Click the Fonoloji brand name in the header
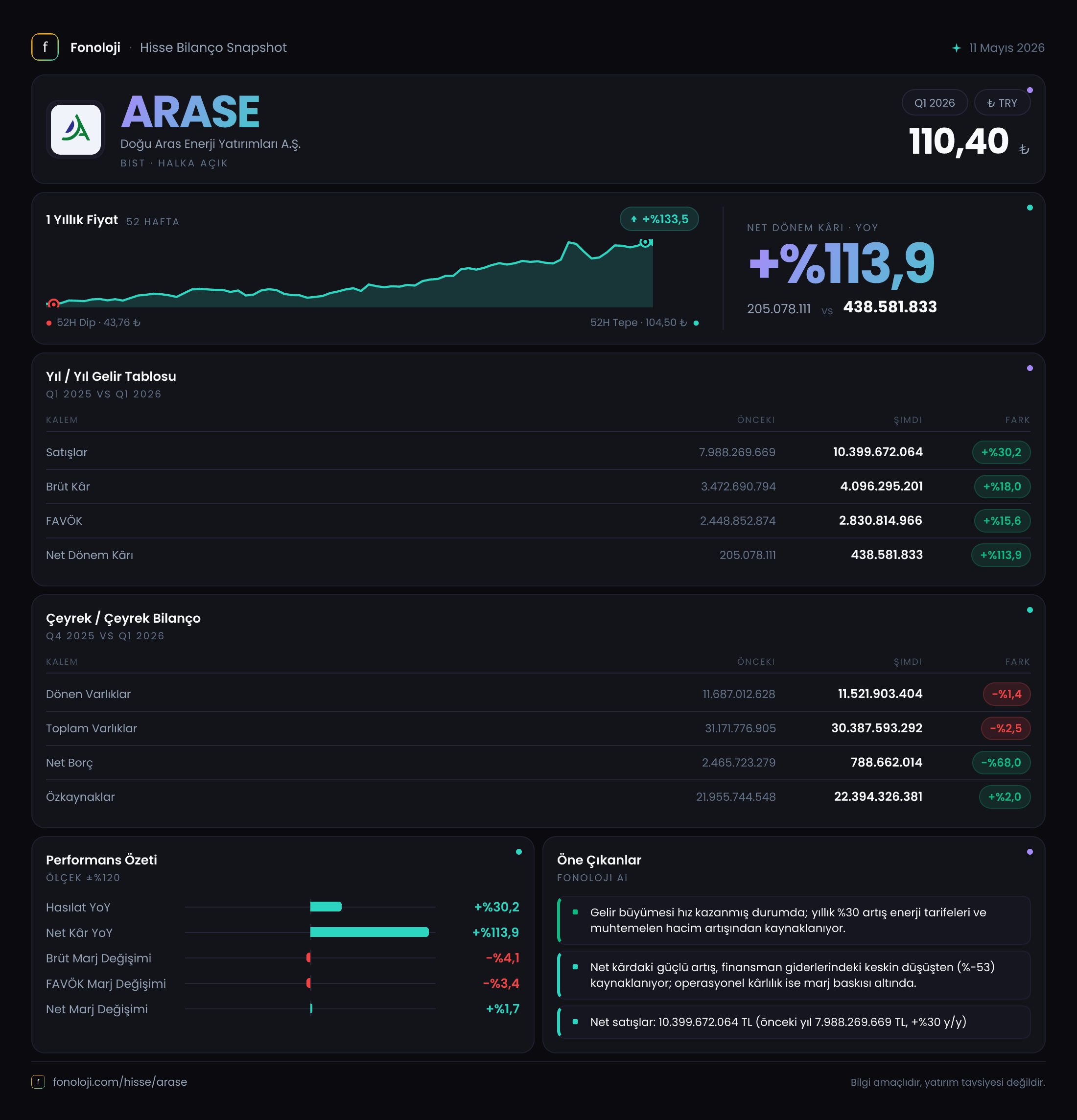1077x1120 pixels. coord(95,47)
